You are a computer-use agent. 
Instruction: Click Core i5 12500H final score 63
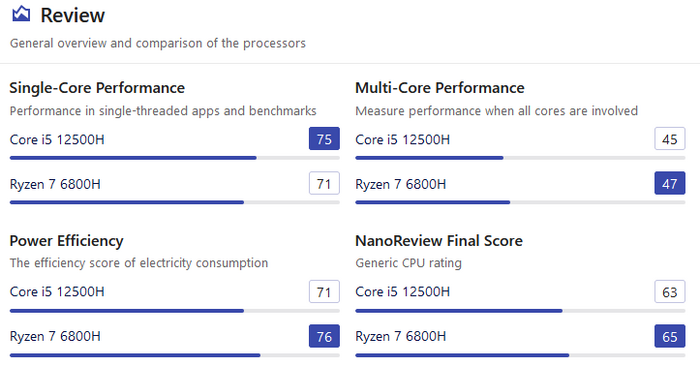coord(670,291)
